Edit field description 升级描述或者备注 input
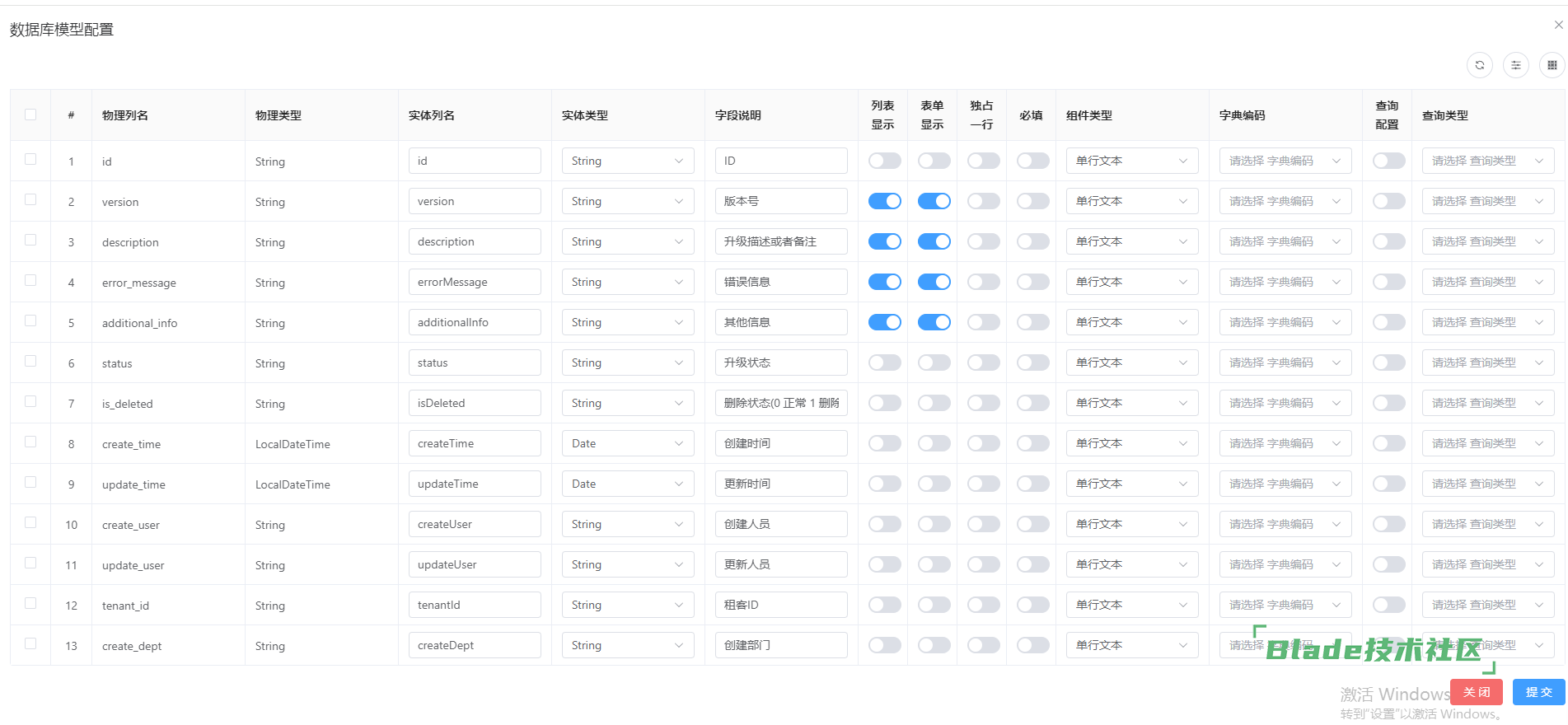The width and height of the screenshot is (1568, 725). click(781, 241)
